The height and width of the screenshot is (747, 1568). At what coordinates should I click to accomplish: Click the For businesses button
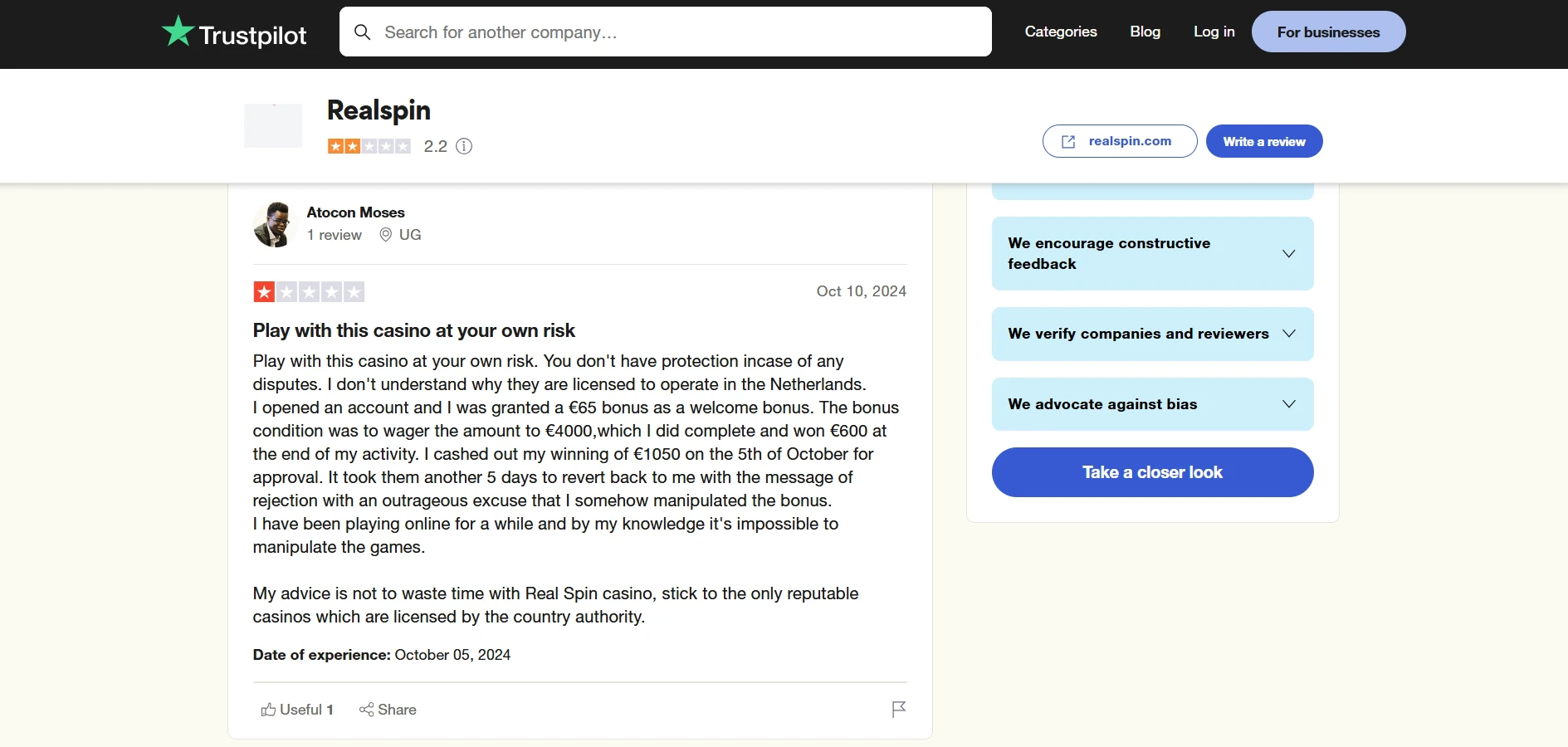coord(1328,32)
